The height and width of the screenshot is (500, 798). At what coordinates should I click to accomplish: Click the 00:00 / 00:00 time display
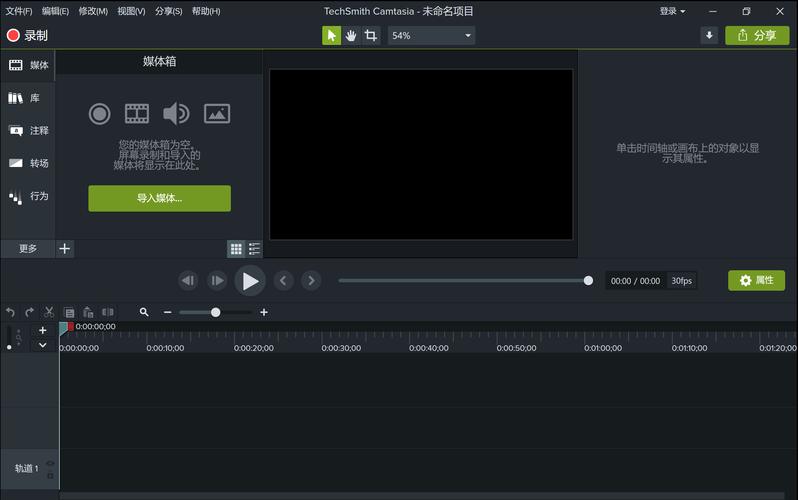635,281
